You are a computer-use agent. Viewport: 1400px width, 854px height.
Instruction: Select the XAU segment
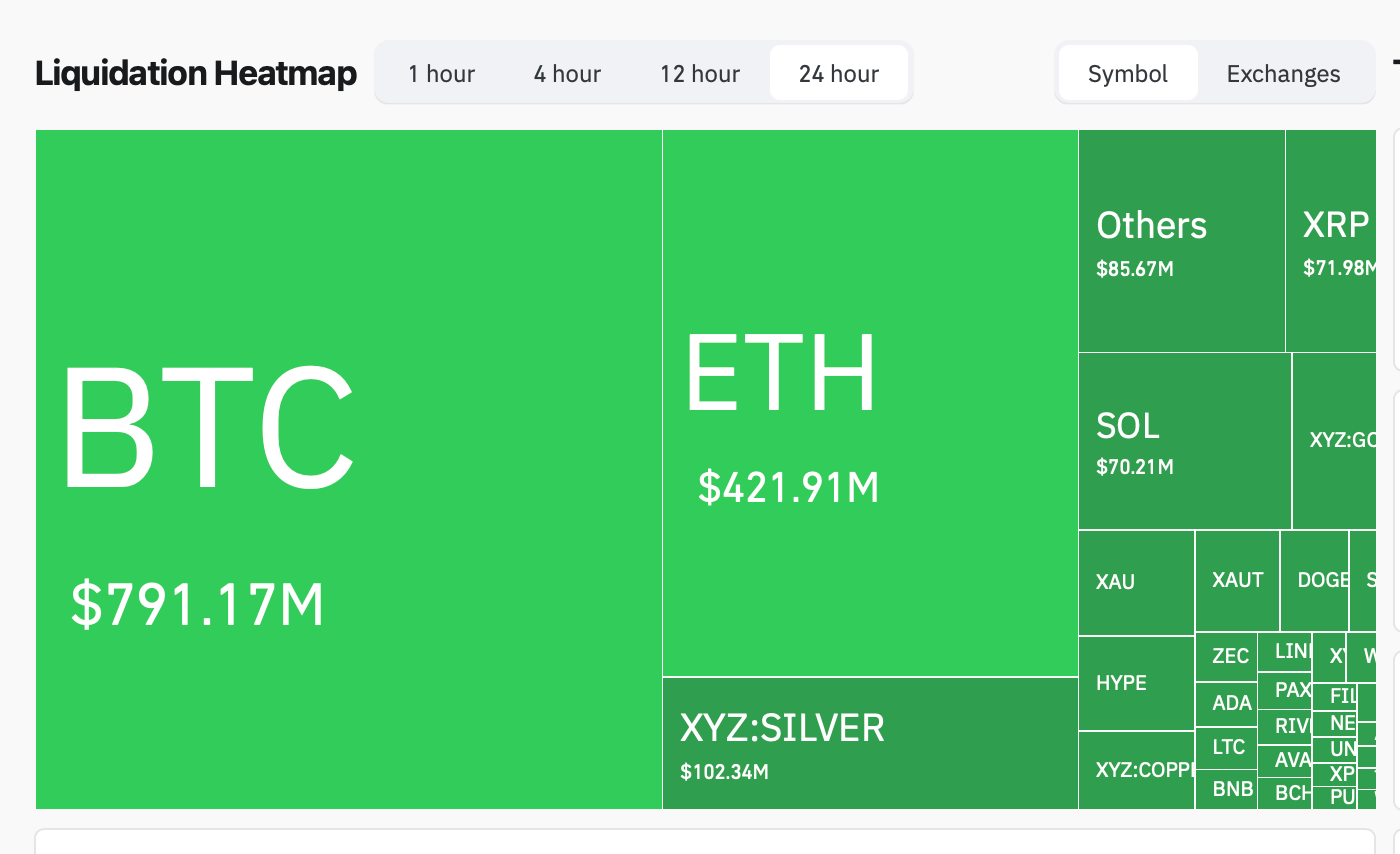tap(1135, 580)
